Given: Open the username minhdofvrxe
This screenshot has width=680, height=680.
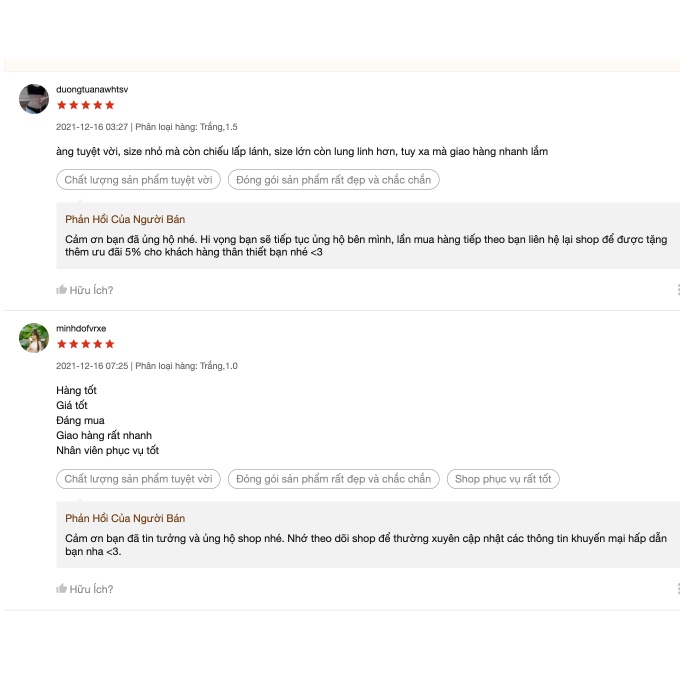Looking at the screenshot, I should [81, 328].
